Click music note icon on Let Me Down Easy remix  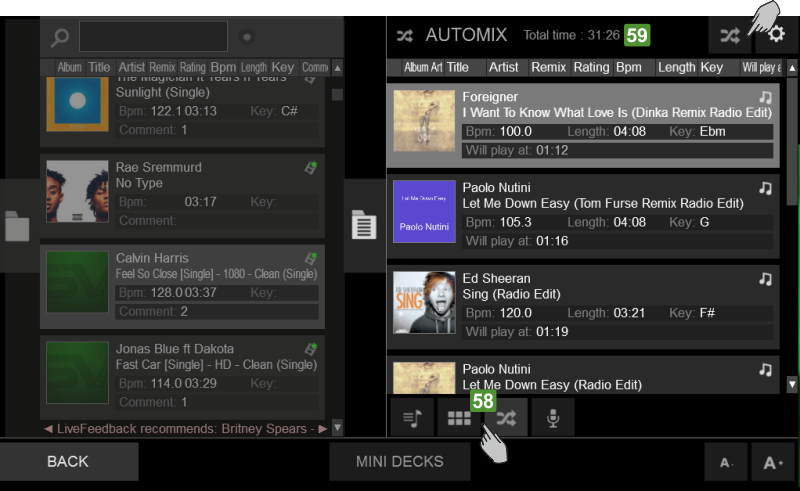click(x=765, y=188)
